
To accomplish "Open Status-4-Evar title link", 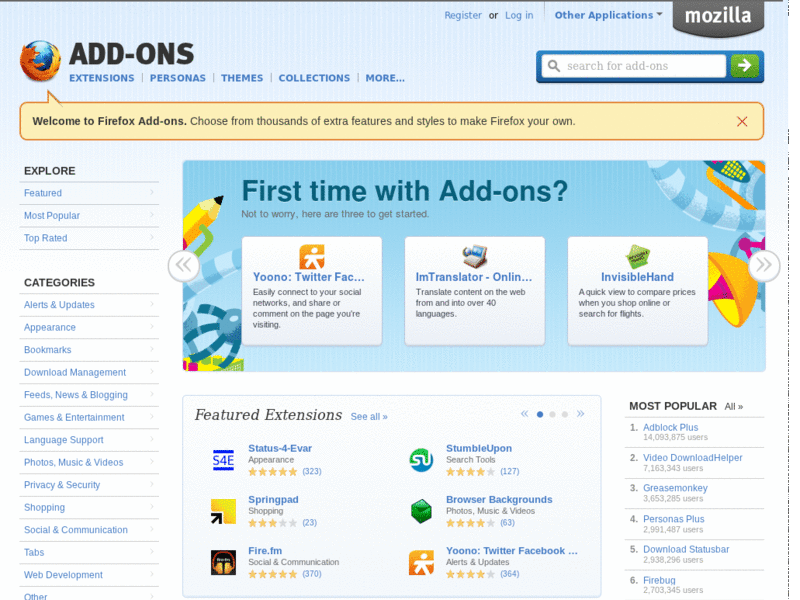I will click(x=280, y=448).
